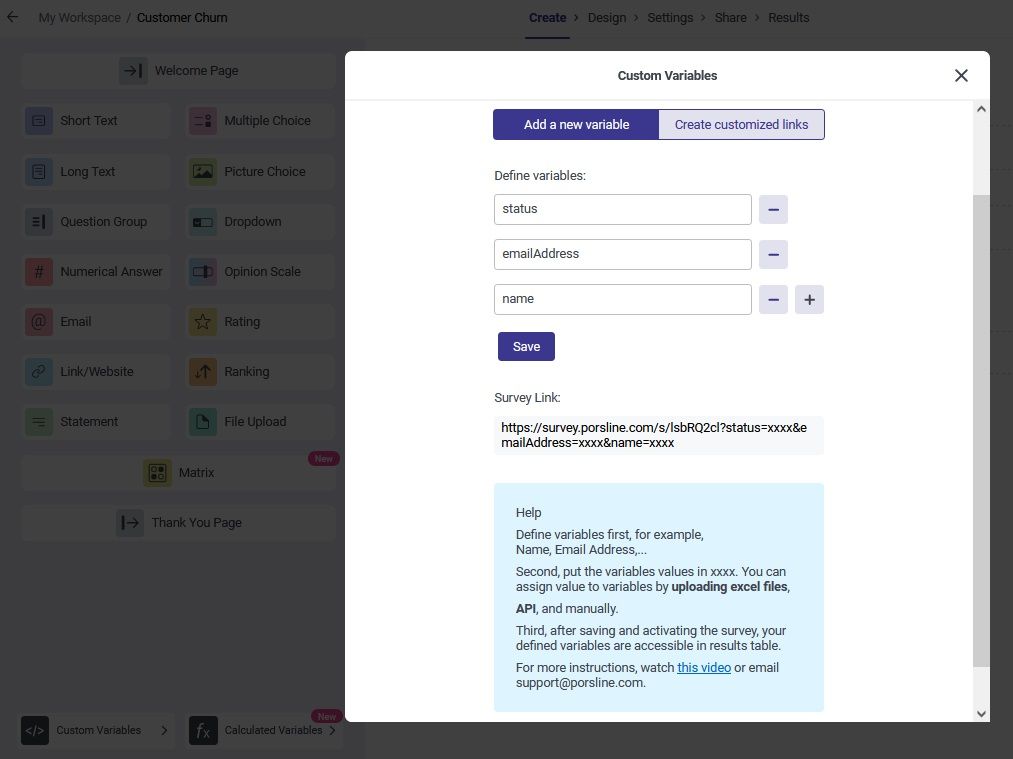Screen dimensions: 1013x759
Task: Click the Long Text icon
Action: click(x=39, y=172)
